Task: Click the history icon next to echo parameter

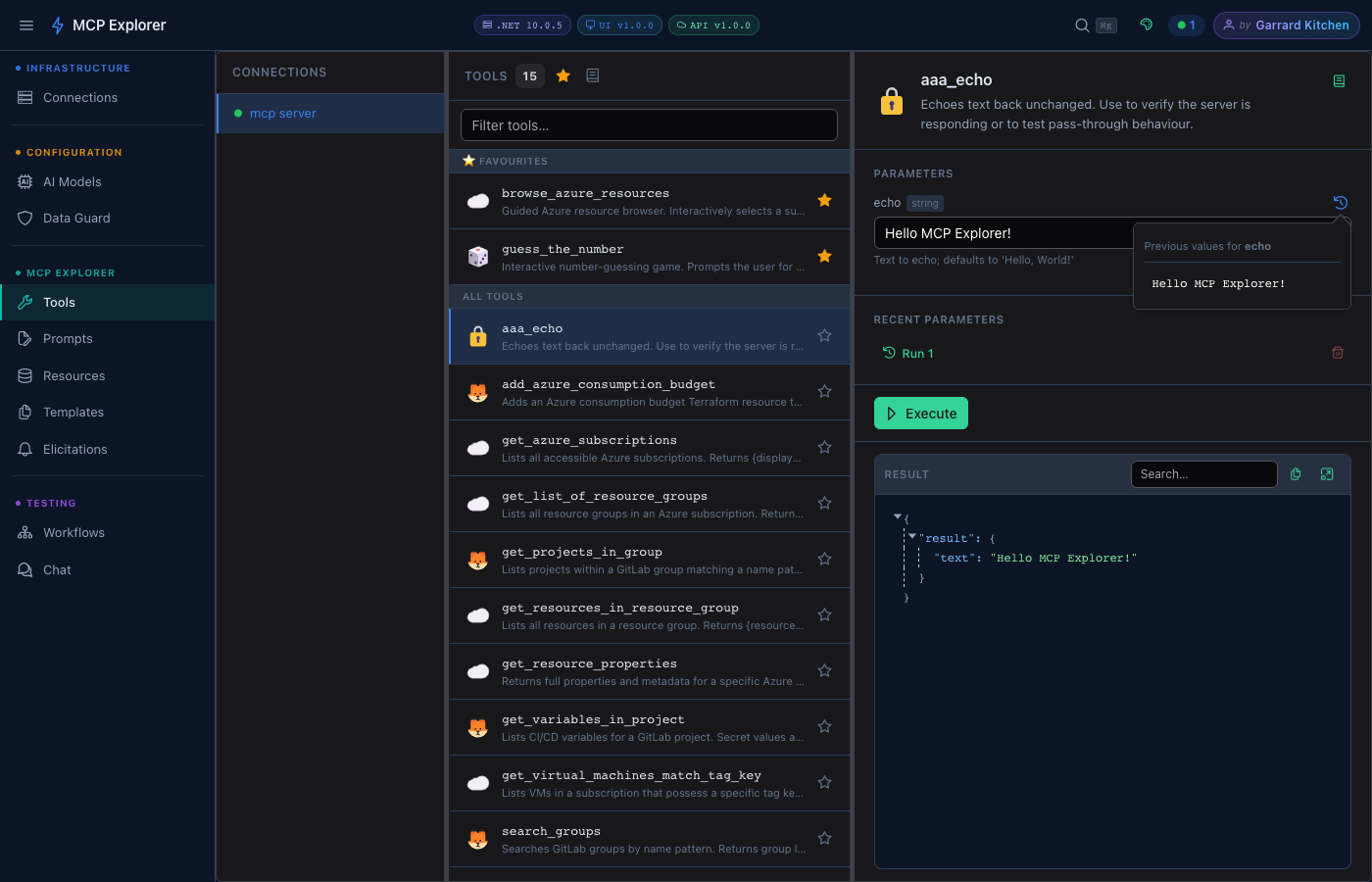Action: tap(1340, 202)
